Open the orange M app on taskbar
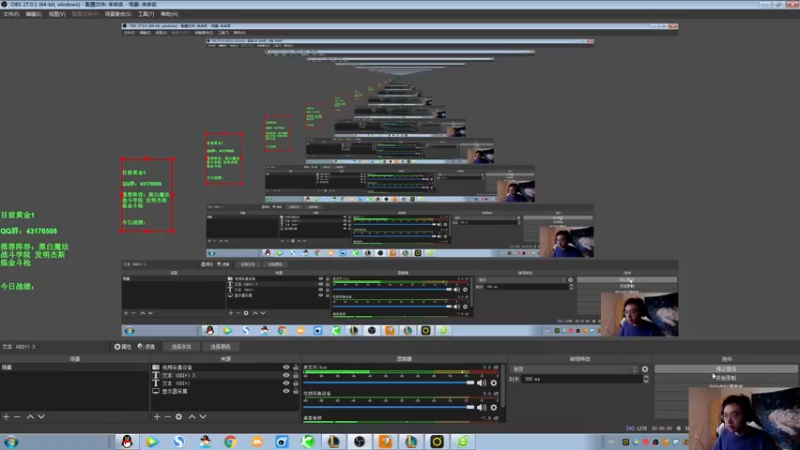The image size is (800, 450). 257,441
